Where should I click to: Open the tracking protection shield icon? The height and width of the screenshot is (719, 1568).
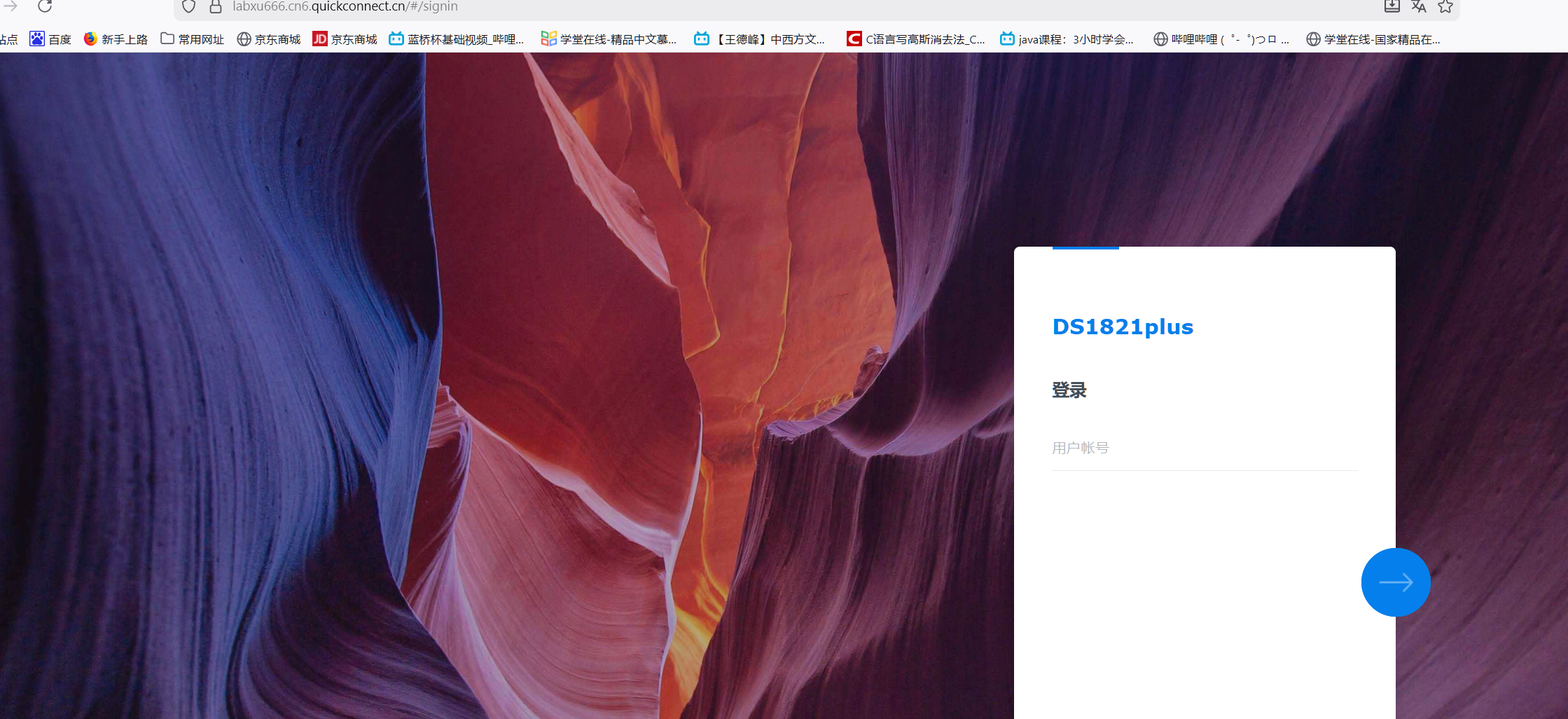[x=188, y=6]
